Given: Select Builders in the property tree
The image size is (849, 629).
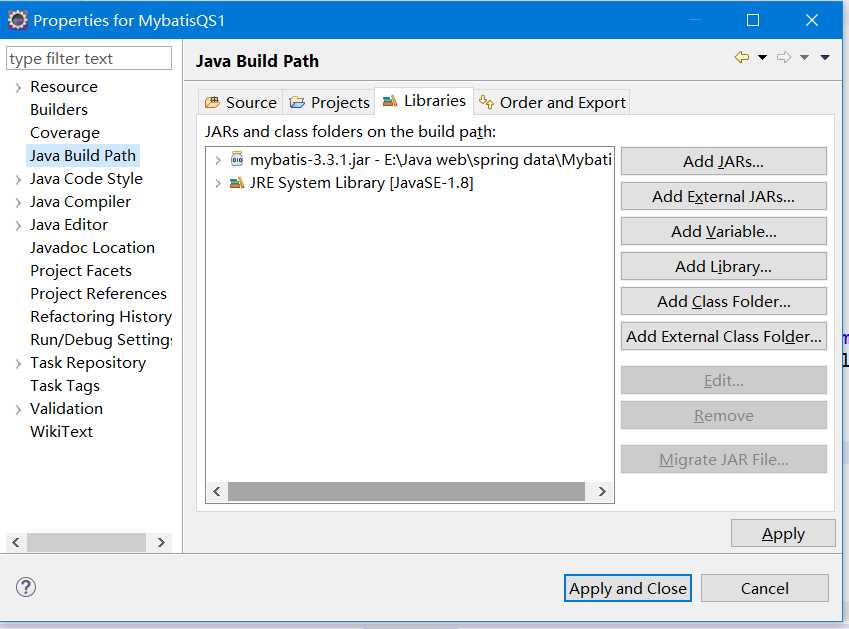Looking at the screenshot, I should (x=59, y=109).
